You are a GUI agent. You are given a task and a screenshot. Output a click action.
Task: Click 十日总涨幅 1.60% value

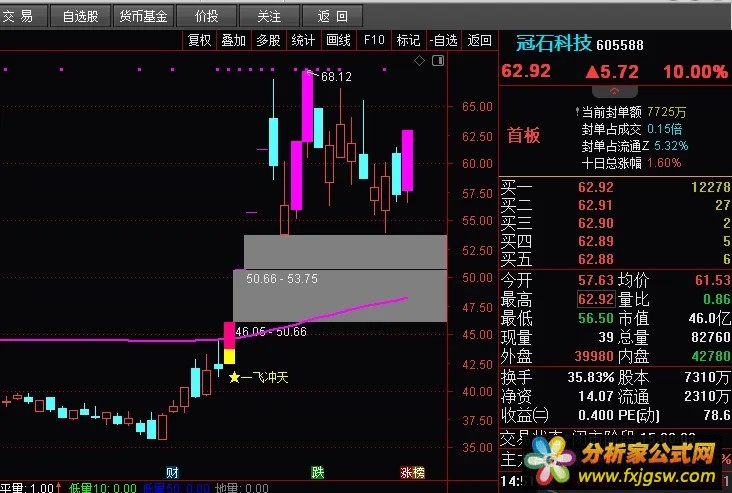[x=664, y=163]
